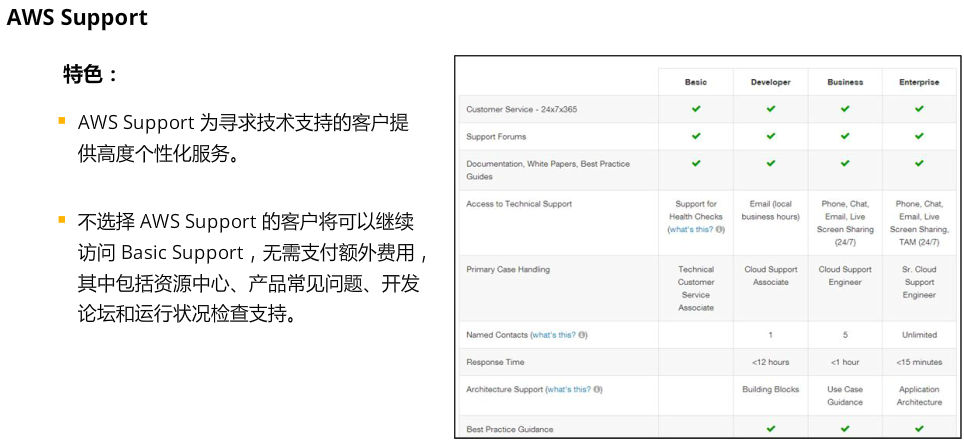Viewport: 964px width, 444px height.
Task: Select the Business column header
Action: 845,82
